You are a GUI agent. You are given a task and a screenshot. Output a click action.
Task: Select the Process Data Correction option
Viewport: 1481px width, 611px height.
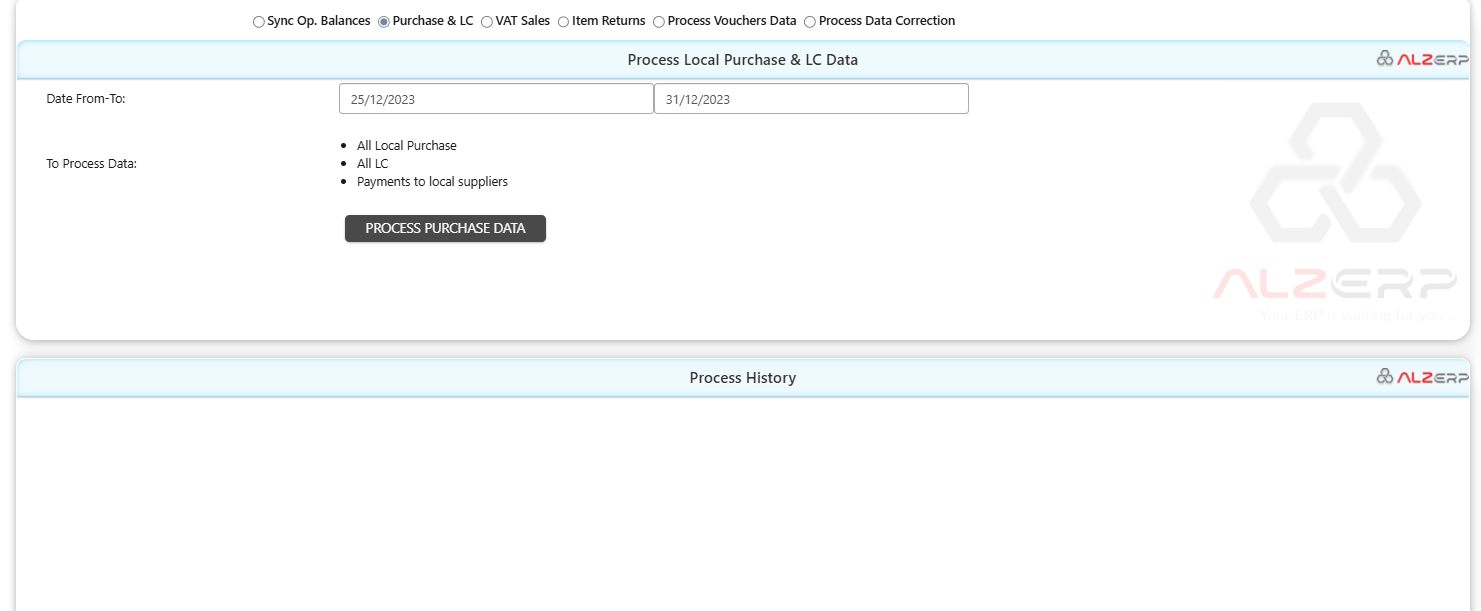[809, 21]
